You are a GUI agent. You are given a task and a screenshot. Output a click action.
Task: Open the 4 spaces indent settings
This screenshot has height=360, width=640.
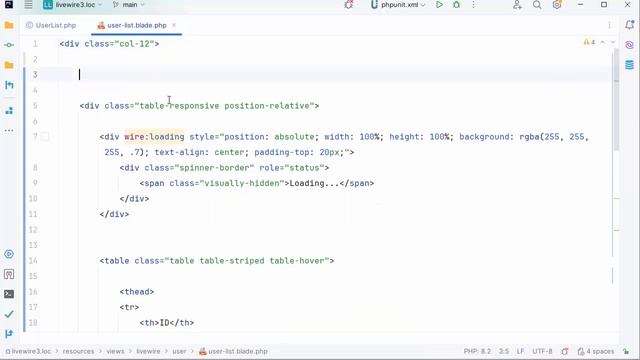click(x=596, y=351)
